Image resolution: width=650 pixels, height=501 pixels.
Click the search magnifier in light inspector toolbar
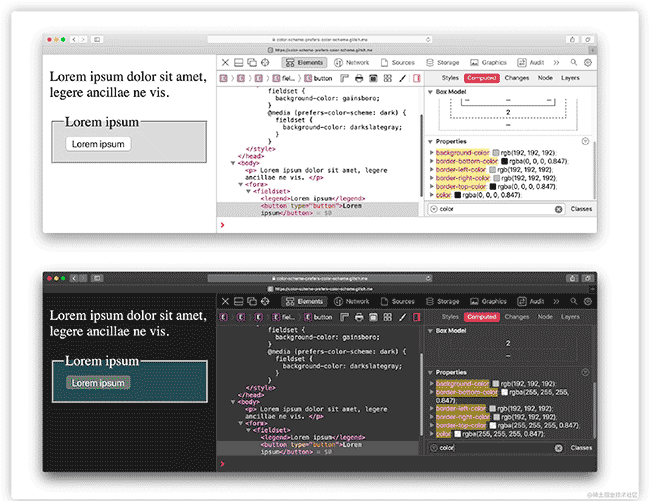tap(573, 62)
